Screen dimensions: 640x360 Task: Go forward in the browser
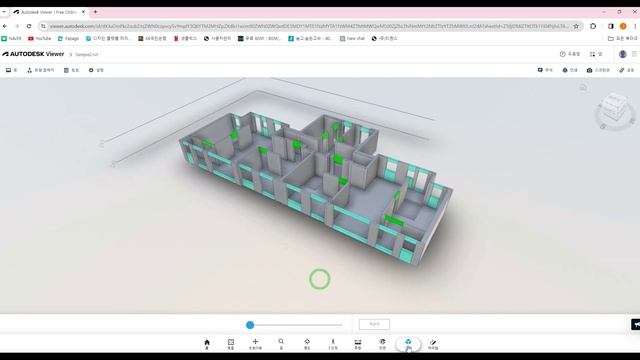(17, 26)
